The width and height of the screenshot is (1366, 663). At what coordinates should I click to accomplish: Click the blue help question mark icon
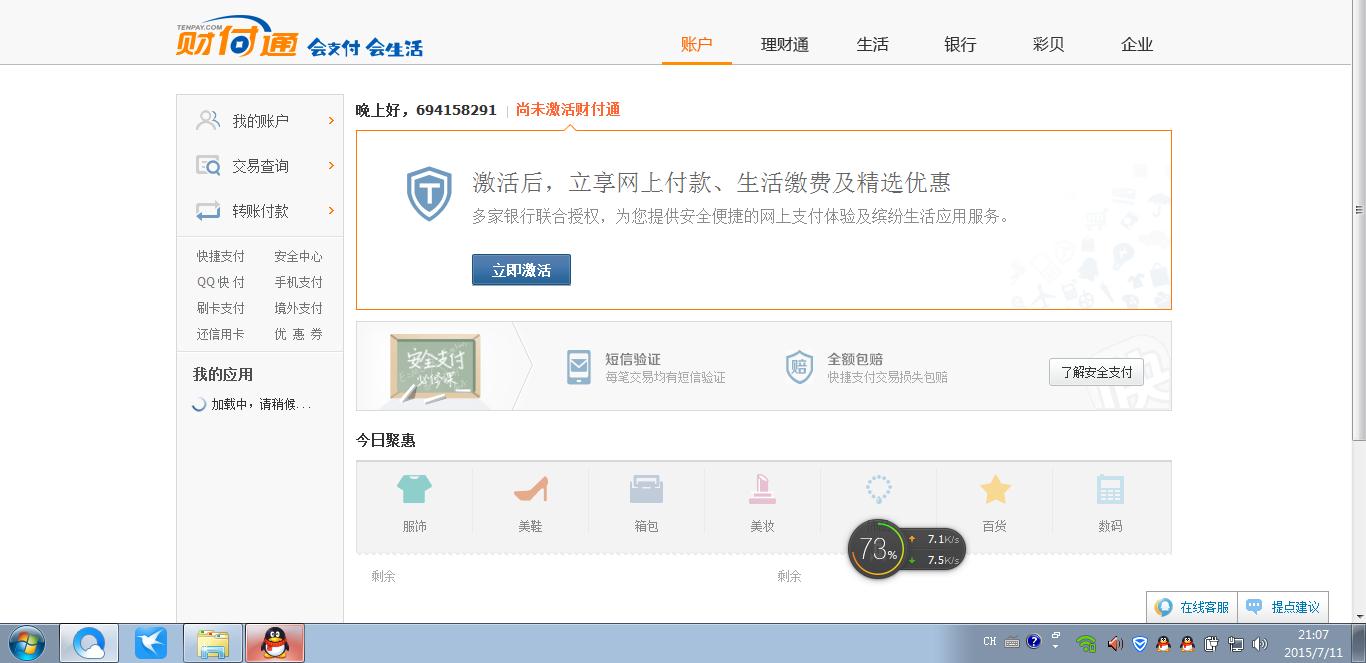(1034, 641)
